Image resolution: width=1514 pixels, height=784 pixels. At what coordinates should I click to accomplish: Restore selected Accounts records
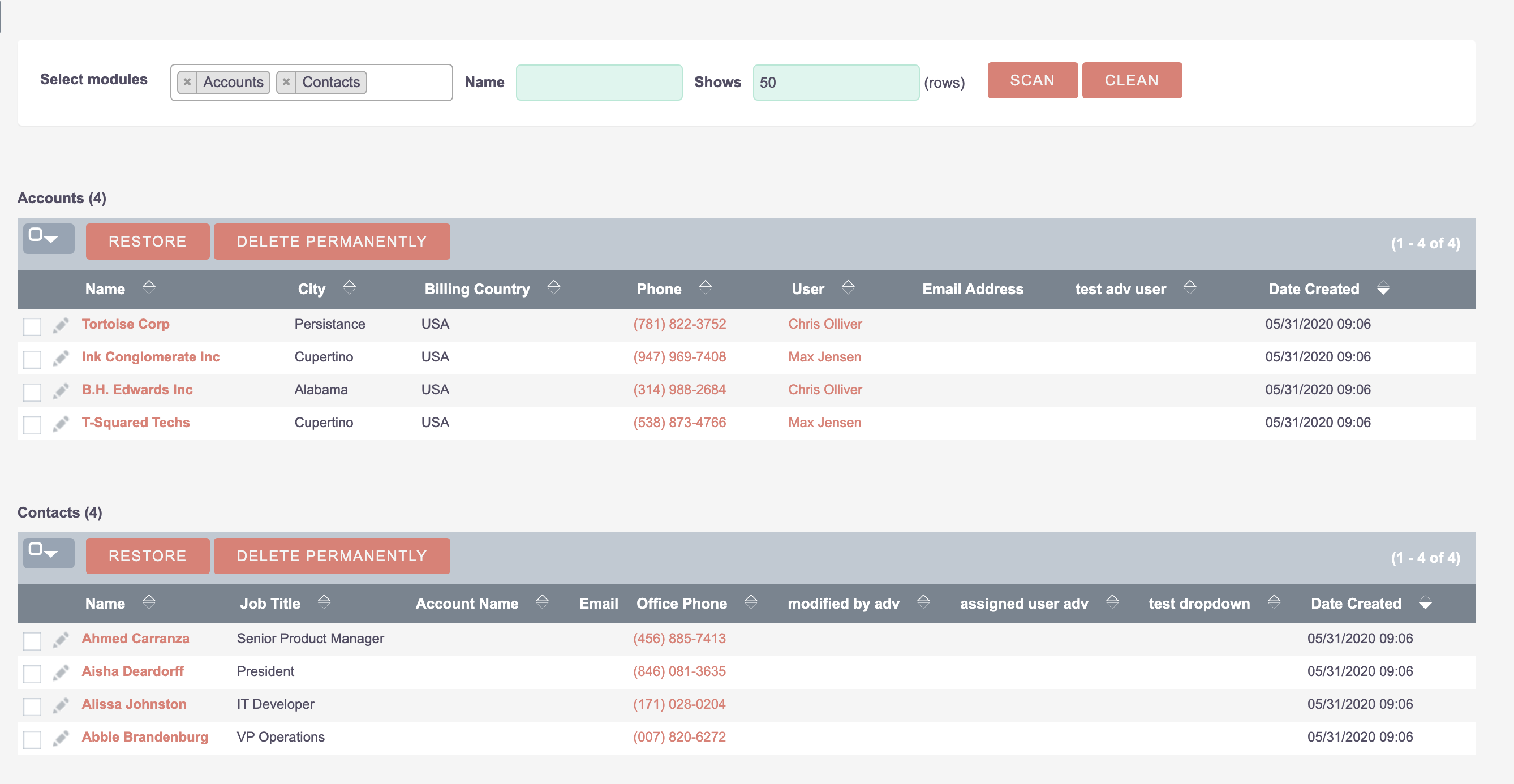click(x=148, y=242)
